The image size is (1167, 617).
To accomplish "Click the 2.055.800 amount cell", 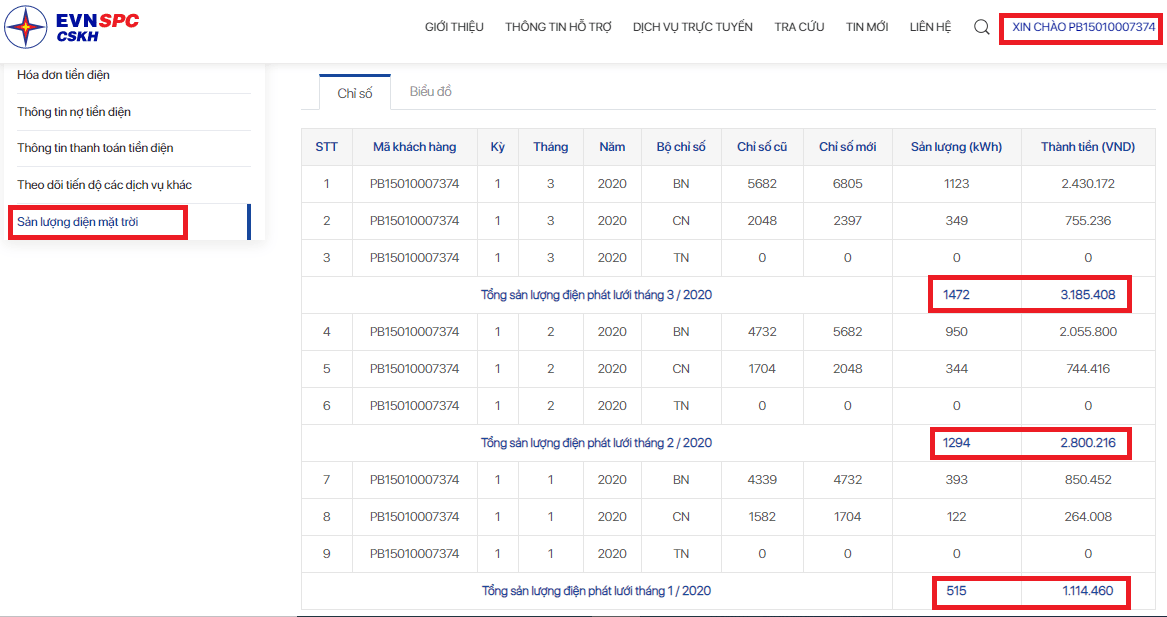I will (x=1088, y=331).
